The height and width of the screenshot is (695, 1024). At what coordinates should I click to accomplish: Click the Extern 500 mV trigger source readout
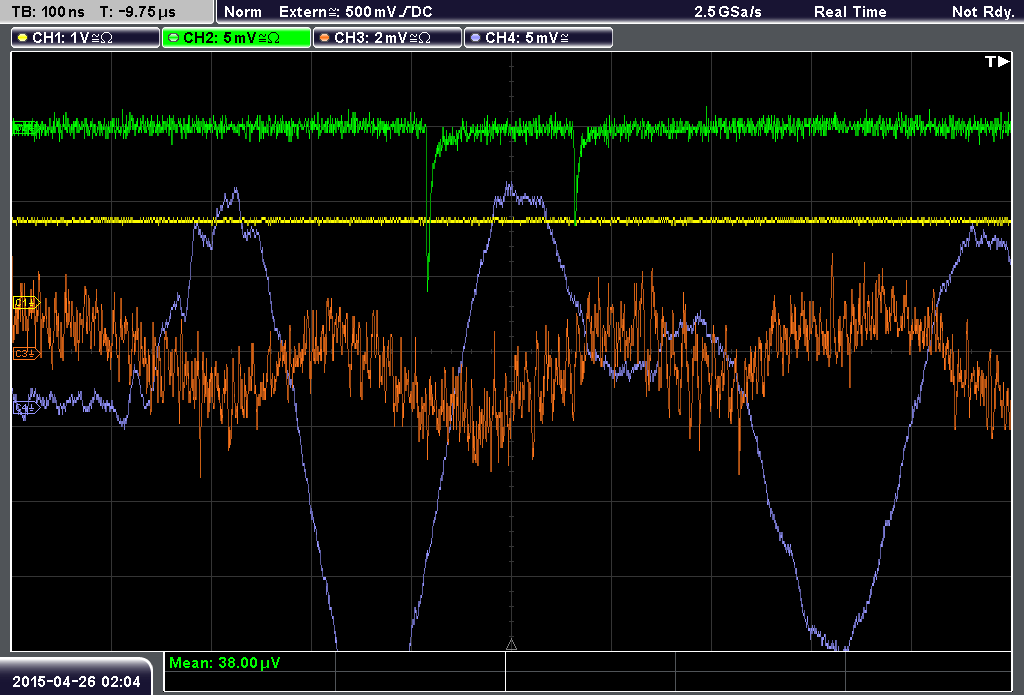(x=356, y=12)
